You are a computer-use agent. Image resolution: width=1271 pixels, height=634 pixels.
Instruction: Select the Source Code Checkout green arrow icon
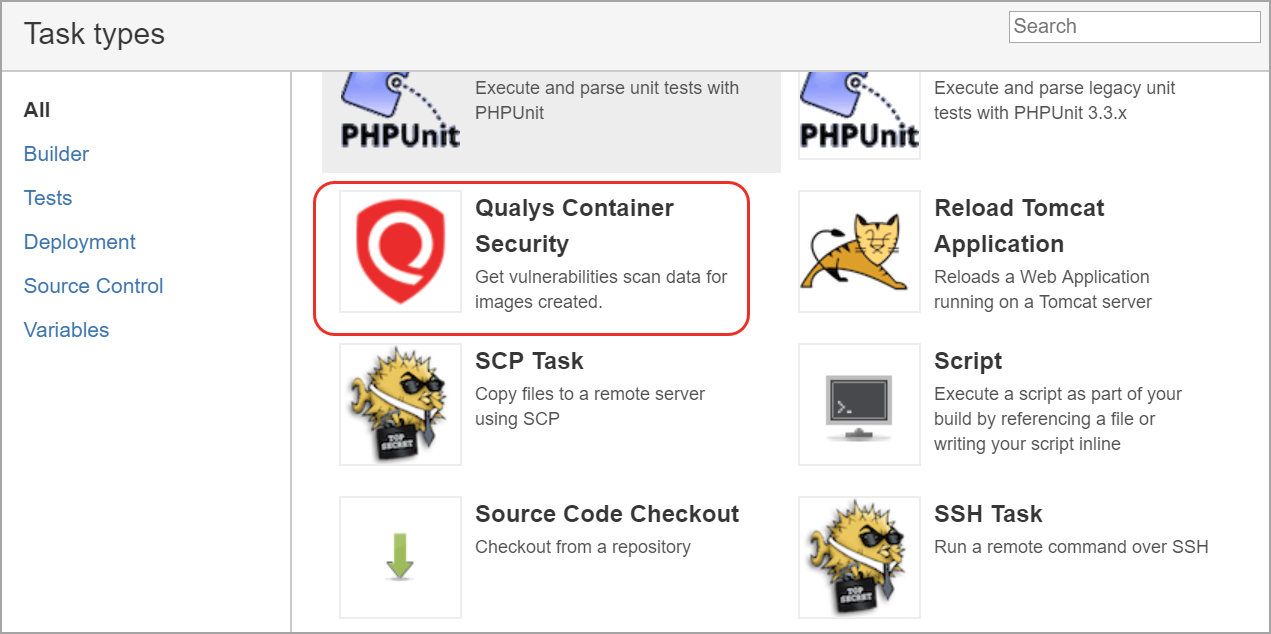[399, 557]
